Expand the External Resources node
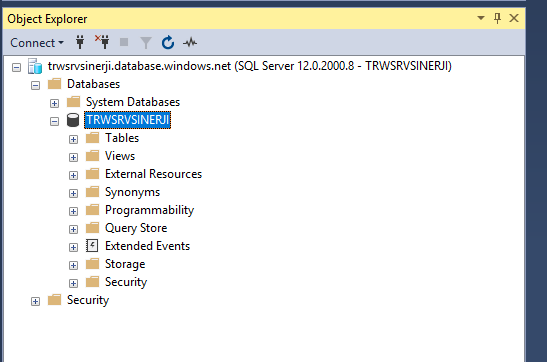The image size is (547, 362). click(x=73, y=175)
